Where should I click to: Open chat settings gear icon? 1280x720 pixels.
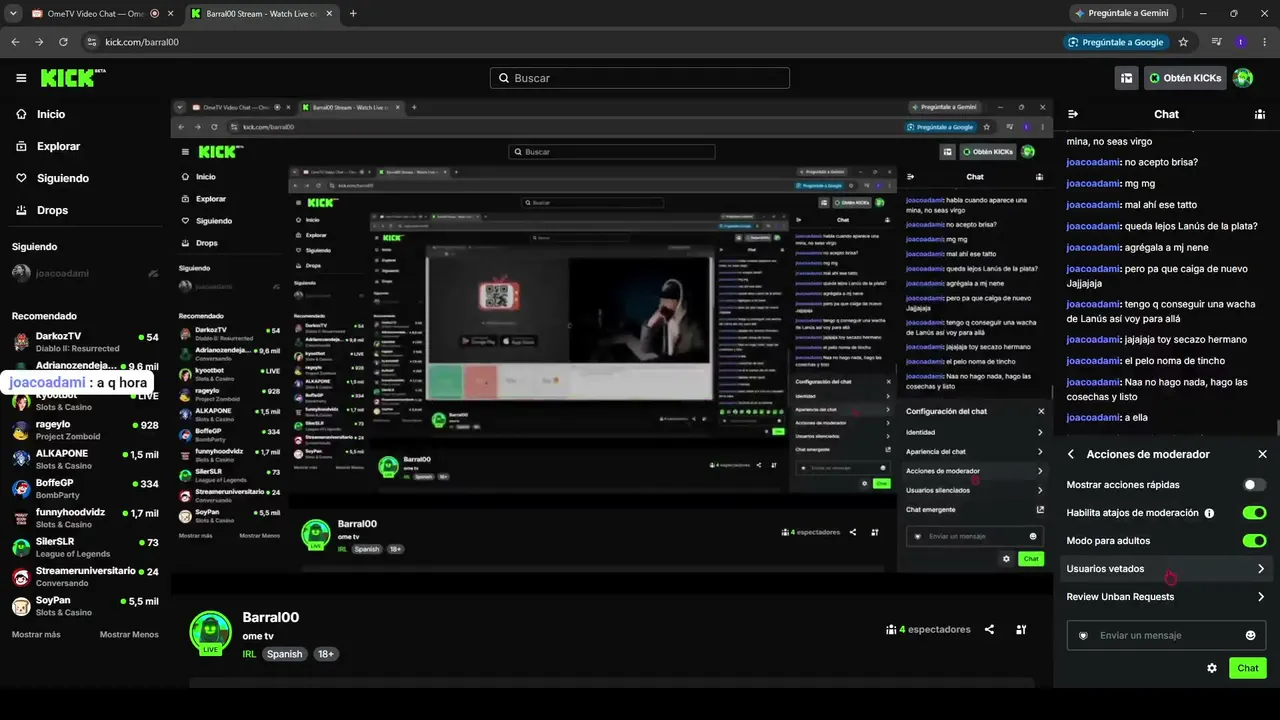tap(1212, 668)
